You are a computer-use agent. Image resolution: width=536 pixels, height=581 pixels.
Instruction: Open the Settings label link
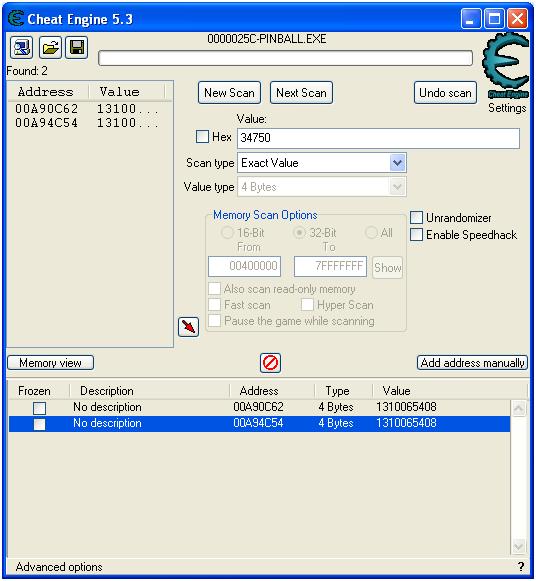pos(507,108)
